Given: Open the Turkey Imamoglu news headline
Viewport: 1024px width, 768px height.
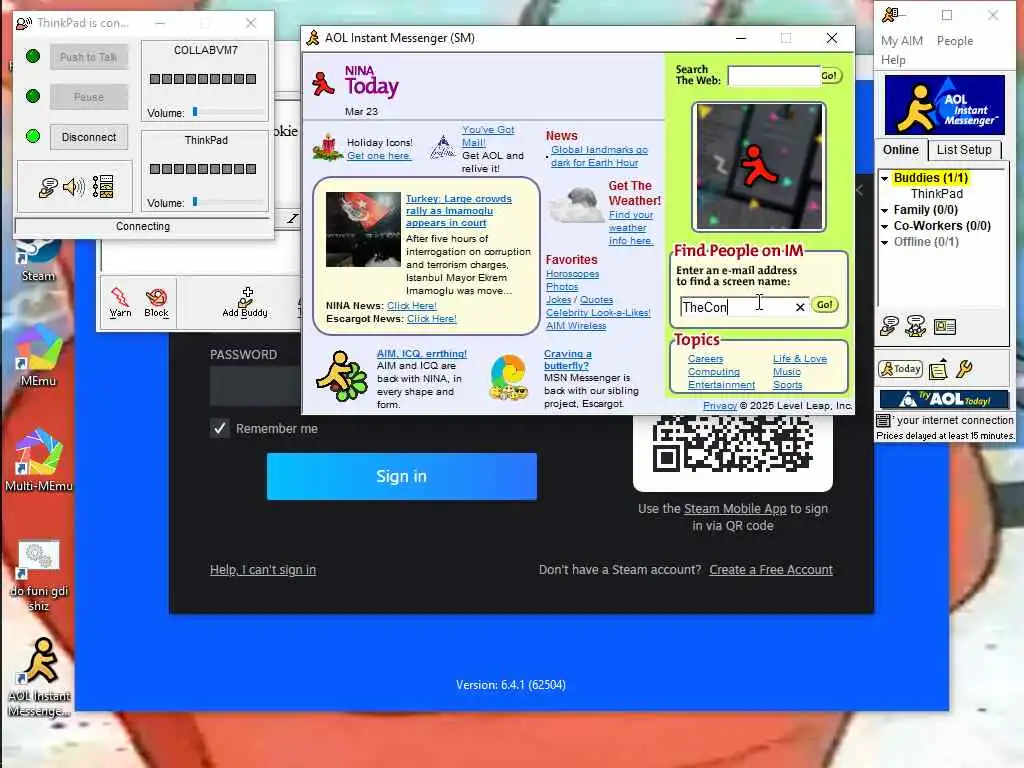Looking at the screenshot, I should click(x=458, y=210).
